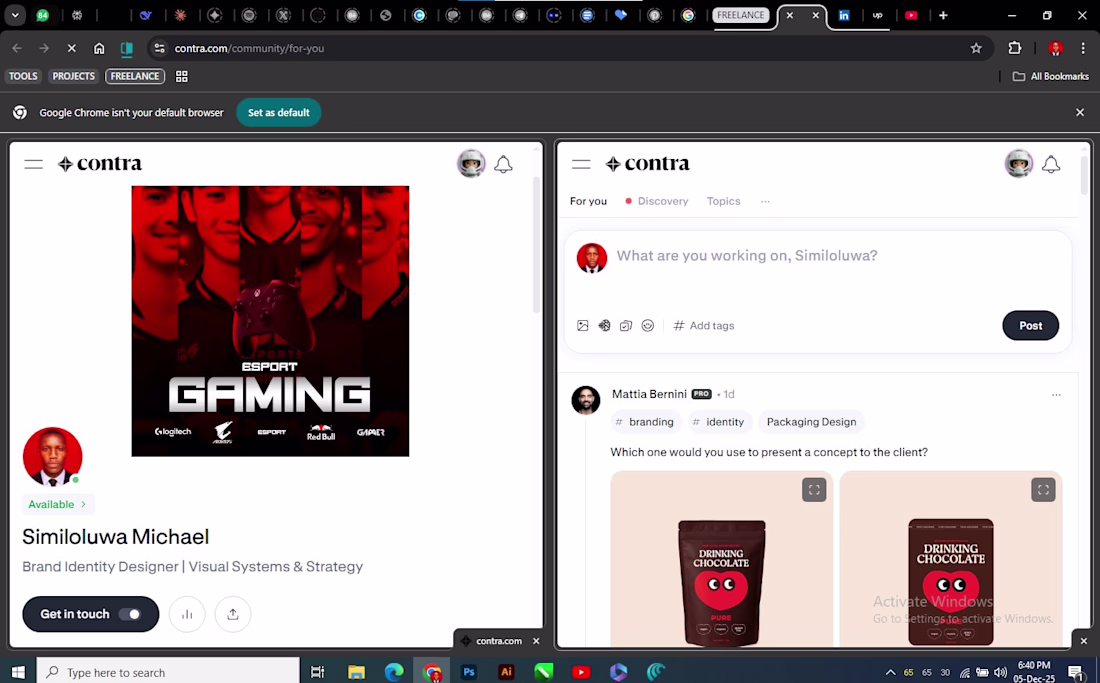Select the branding hashtag chip

click(x=645, y=422)
